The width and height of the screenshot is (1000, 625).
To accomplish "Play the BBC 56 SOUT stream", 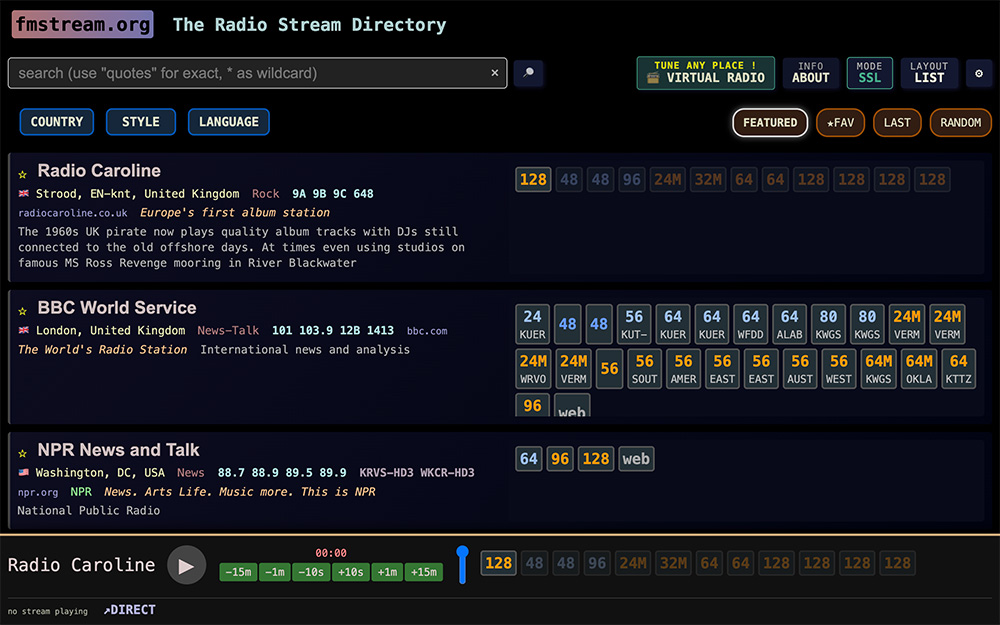I will pos(644,369).
